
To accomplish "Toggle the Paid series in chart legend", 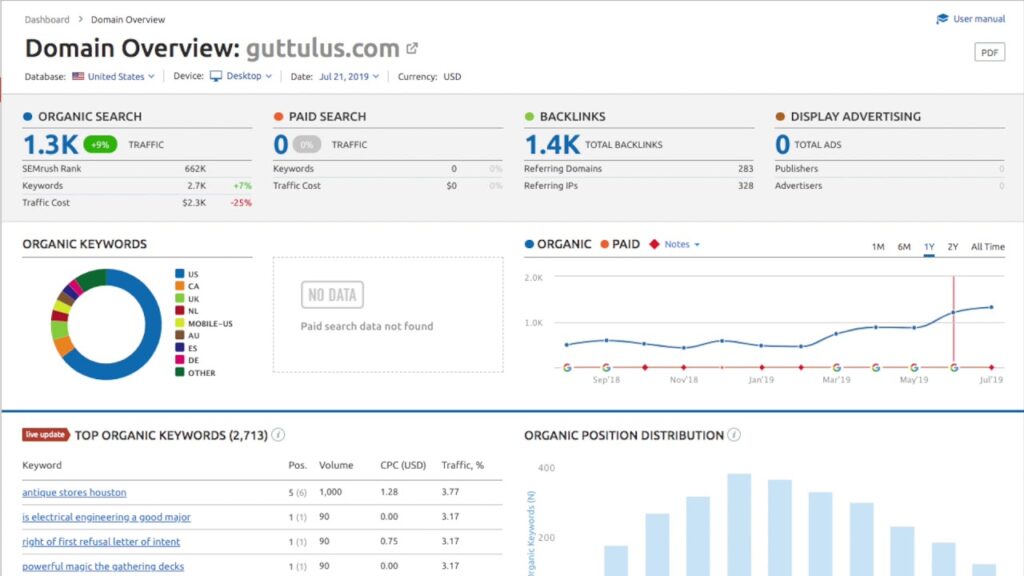I will [x=620, y=244].
